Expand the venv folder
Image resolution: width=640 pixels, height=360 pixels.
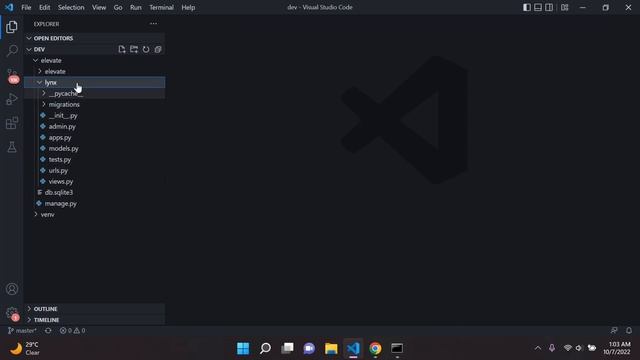click(x=94, y=214)
